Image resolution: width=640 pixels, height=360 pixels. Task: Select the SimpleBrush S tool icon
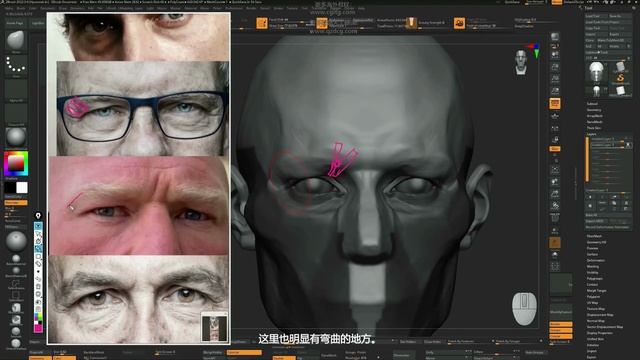point(620,78)
